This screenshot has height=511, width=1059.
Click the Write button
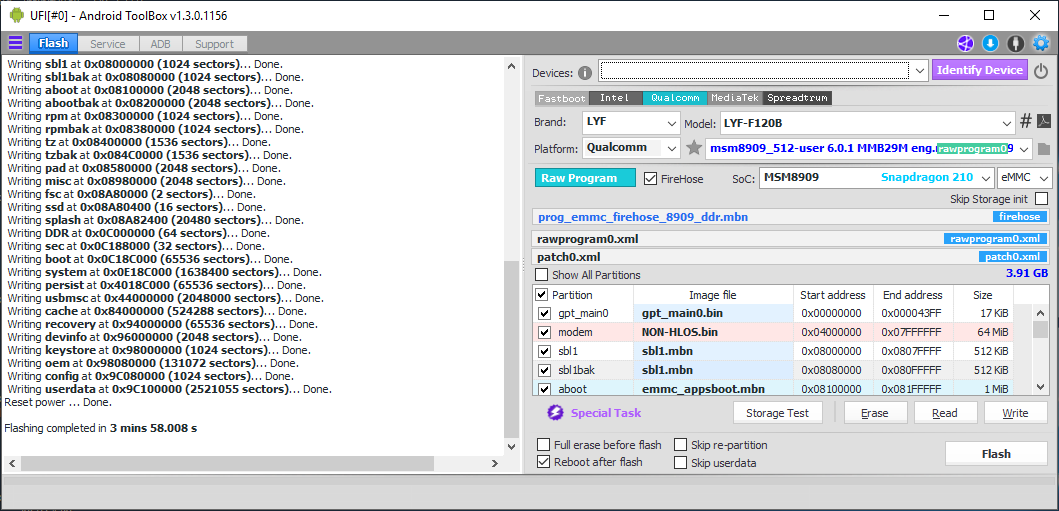1015,413
